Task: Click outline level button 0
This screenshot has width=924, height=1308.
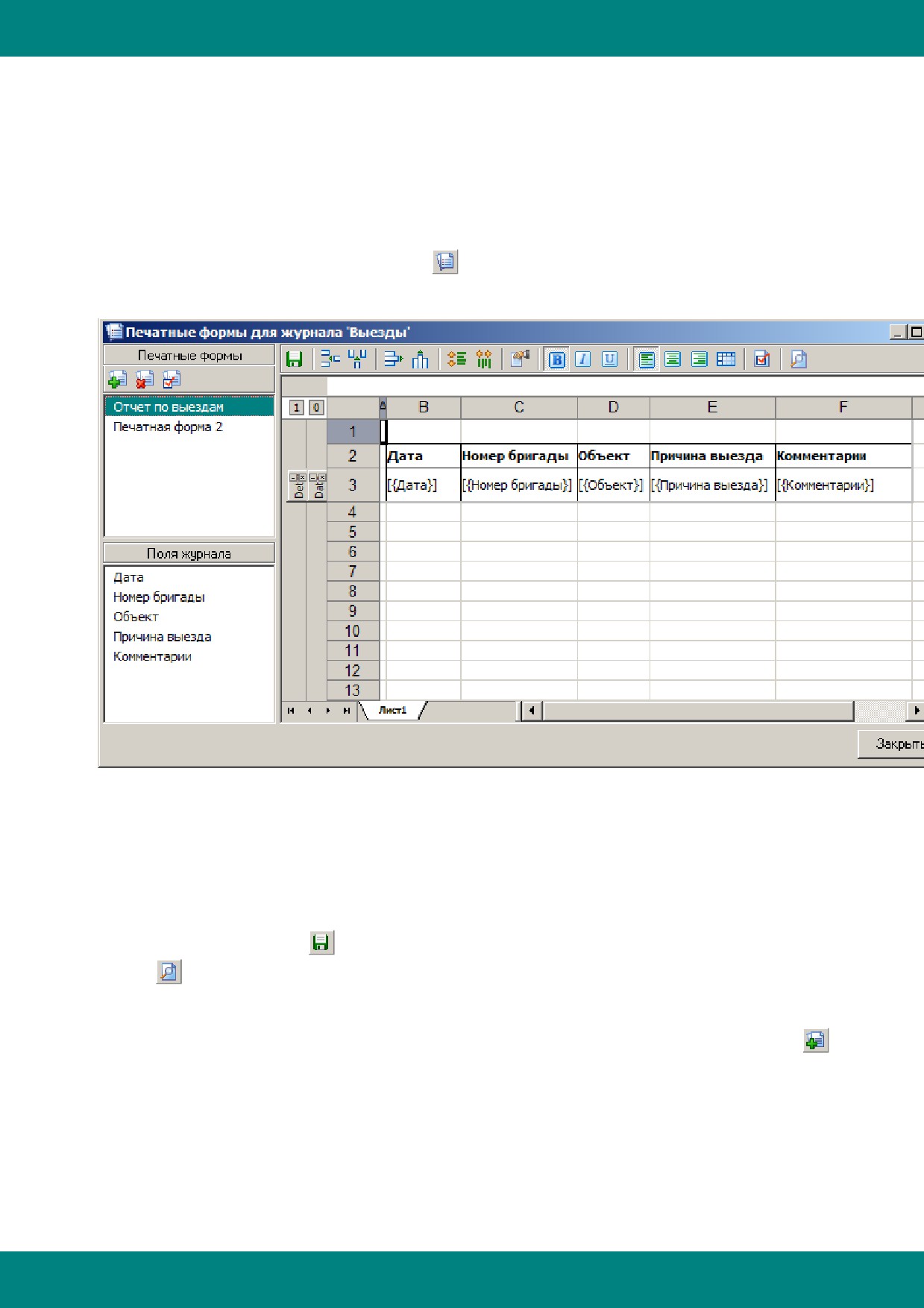Action: (x=316, y=407)
